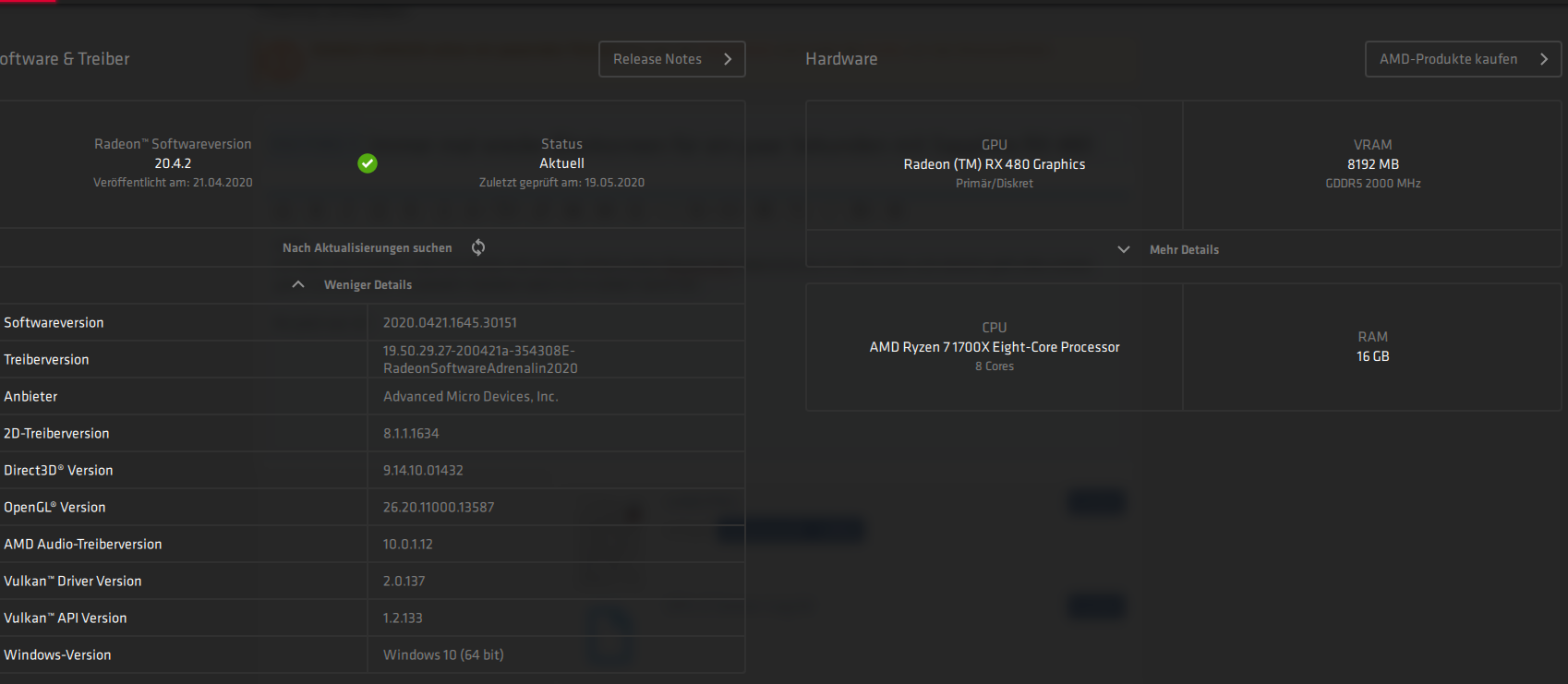The height and width of the screenshot is (684, 1568).
Task: Click the GDDR5 2000 MHz text
Action: [1373, 184]
